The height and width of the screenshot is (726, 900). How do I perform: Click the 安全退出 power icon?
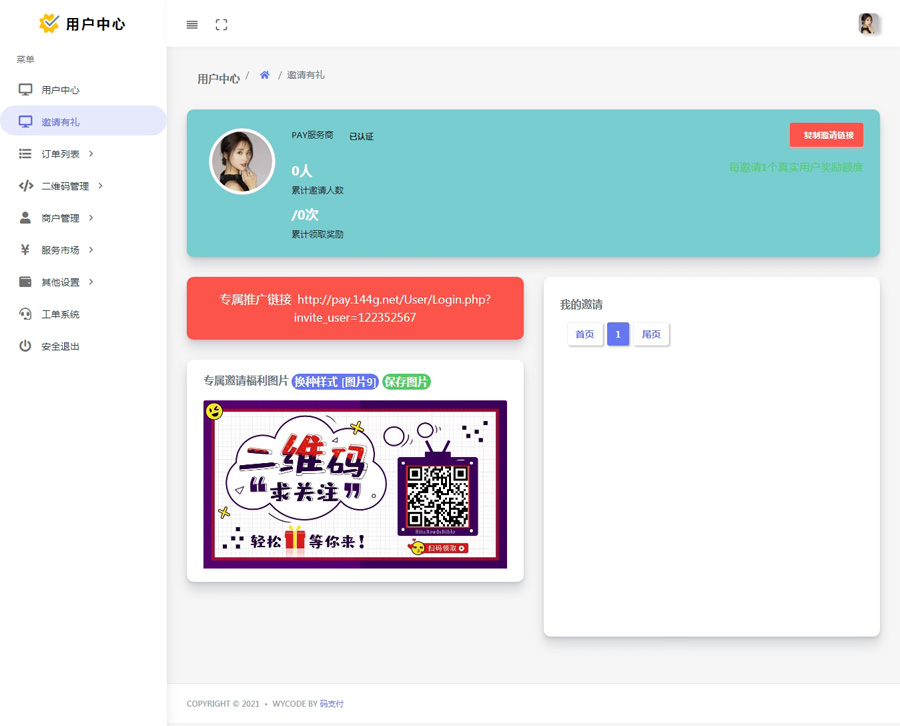(25, 346)
